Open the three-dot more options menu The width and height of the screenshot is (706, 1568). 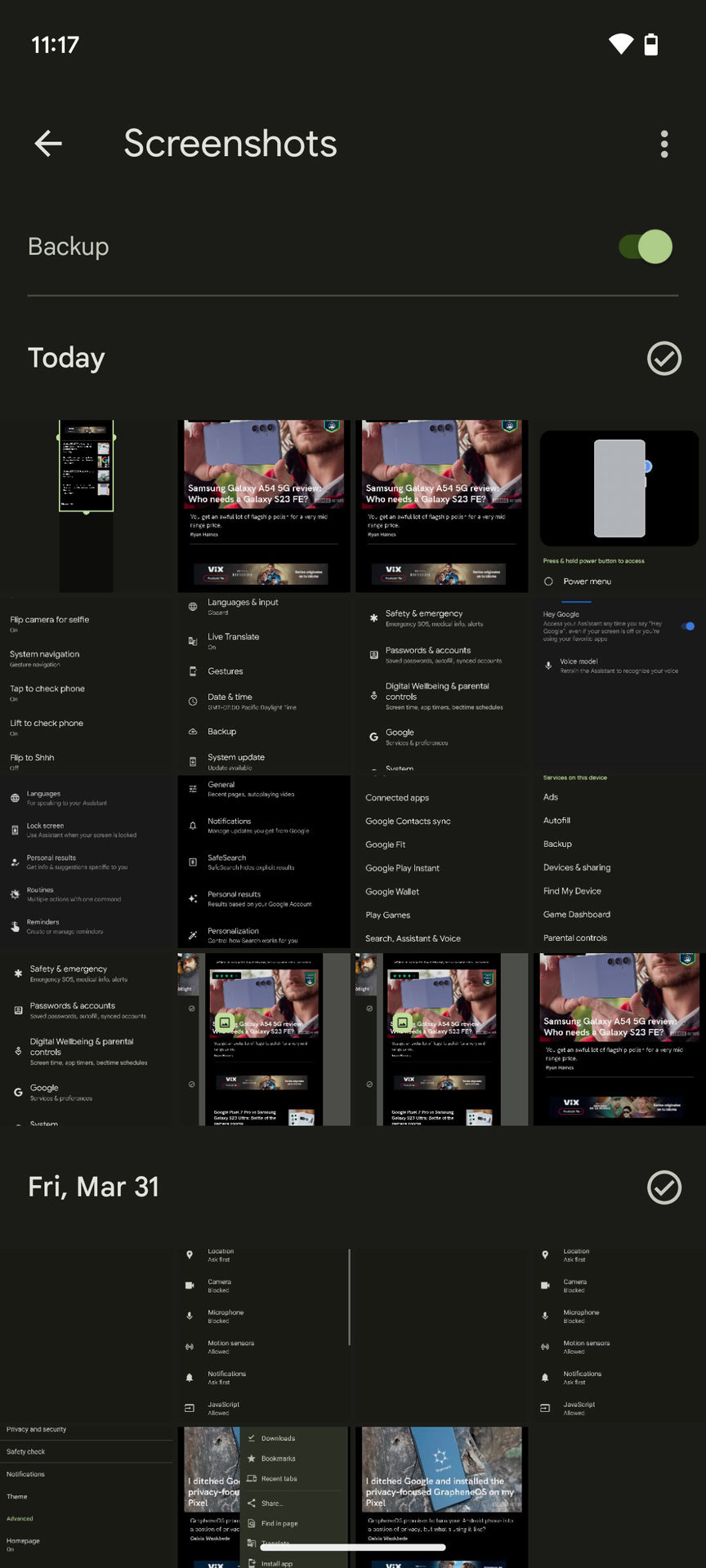pos(664,144)
